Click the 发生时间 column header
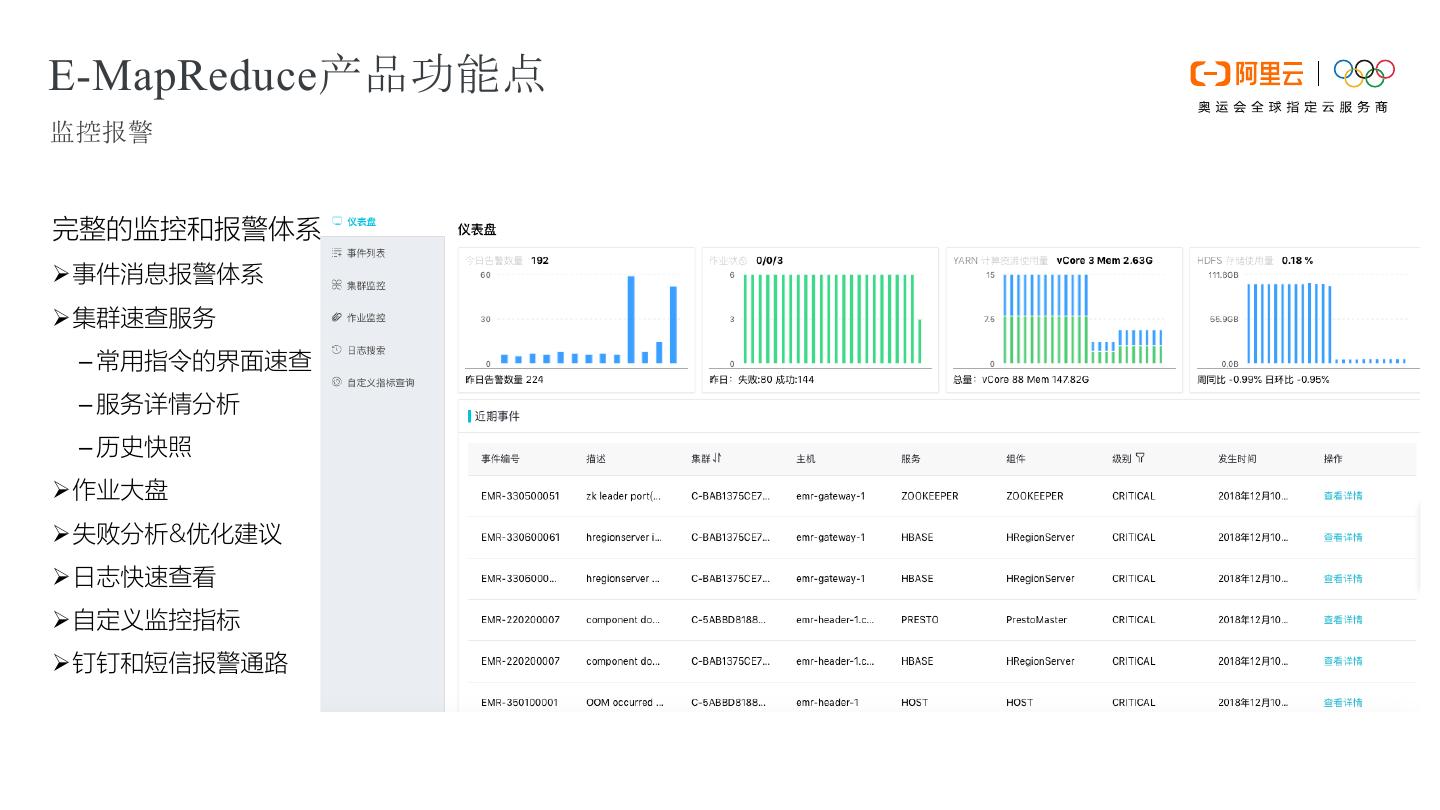Image resolution: width=1440 pixels, height=810 pixels. [1237, 459]
